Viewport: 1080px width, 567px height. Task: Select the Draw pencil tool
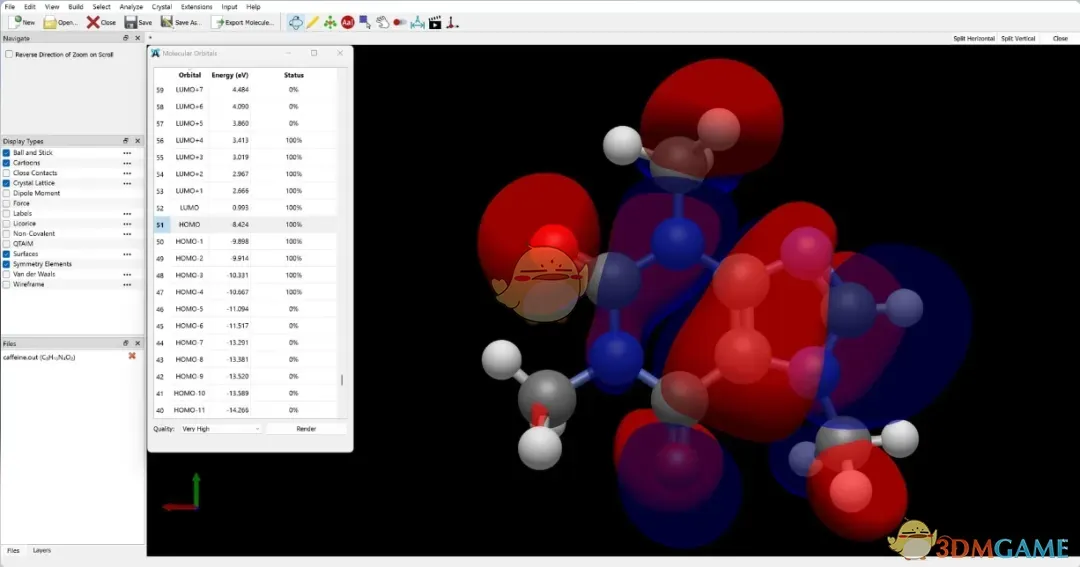(x=313, y=22)
